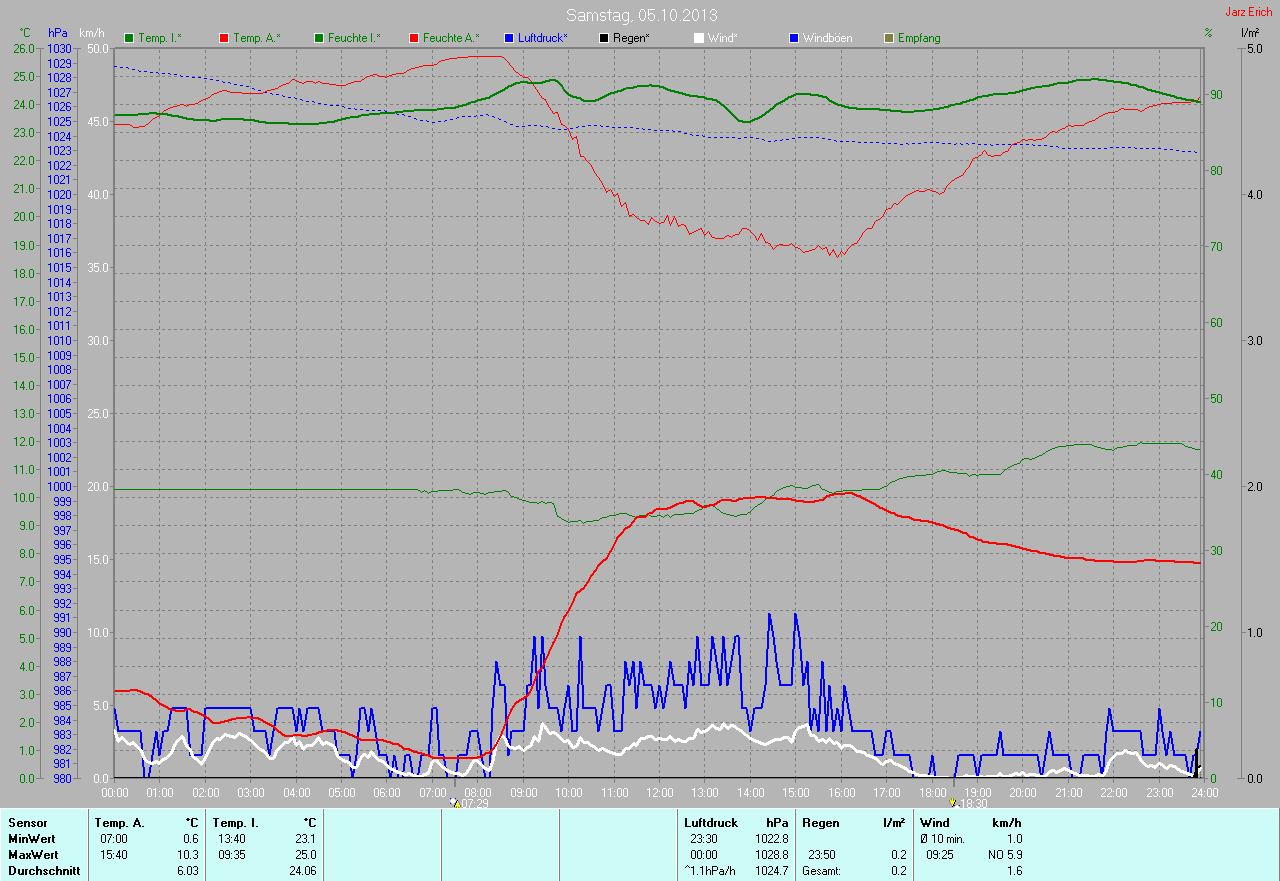Click the white Wind legend square
Viewport: 1280px width, 881px height.
tap(699, 38)
